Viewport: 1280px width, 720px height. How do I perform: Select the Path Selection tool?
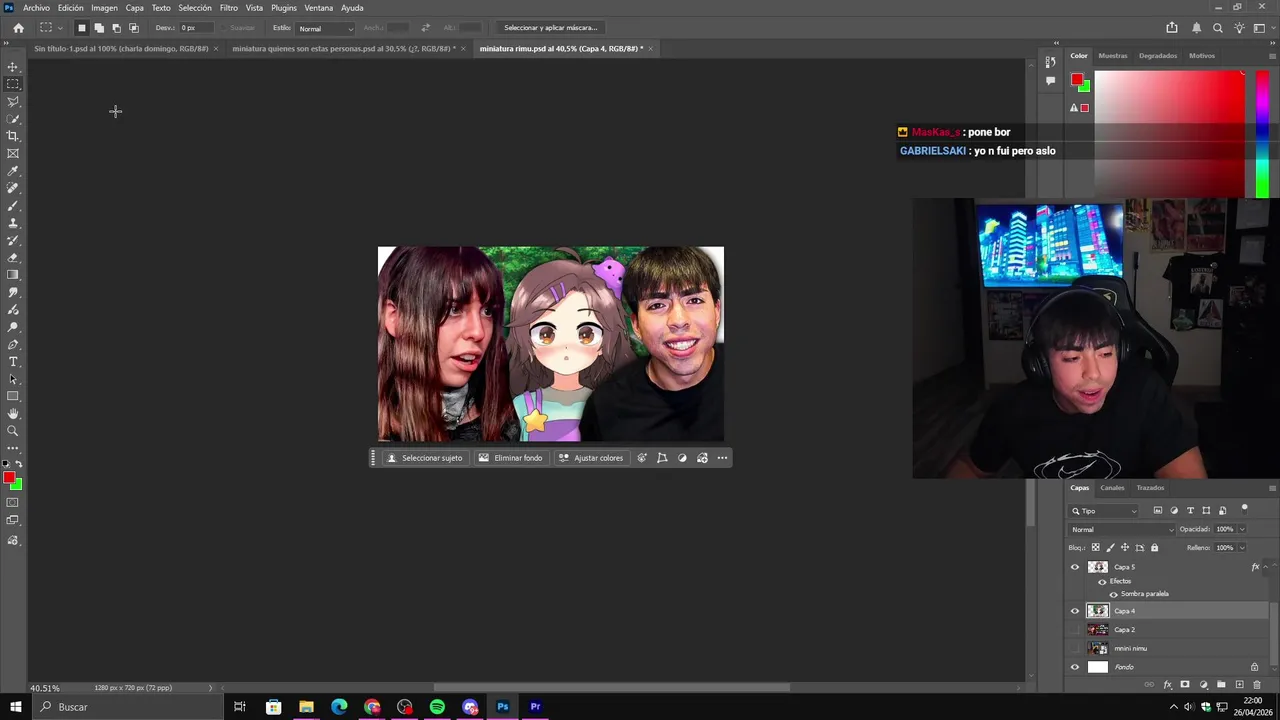tap(13, 379)
